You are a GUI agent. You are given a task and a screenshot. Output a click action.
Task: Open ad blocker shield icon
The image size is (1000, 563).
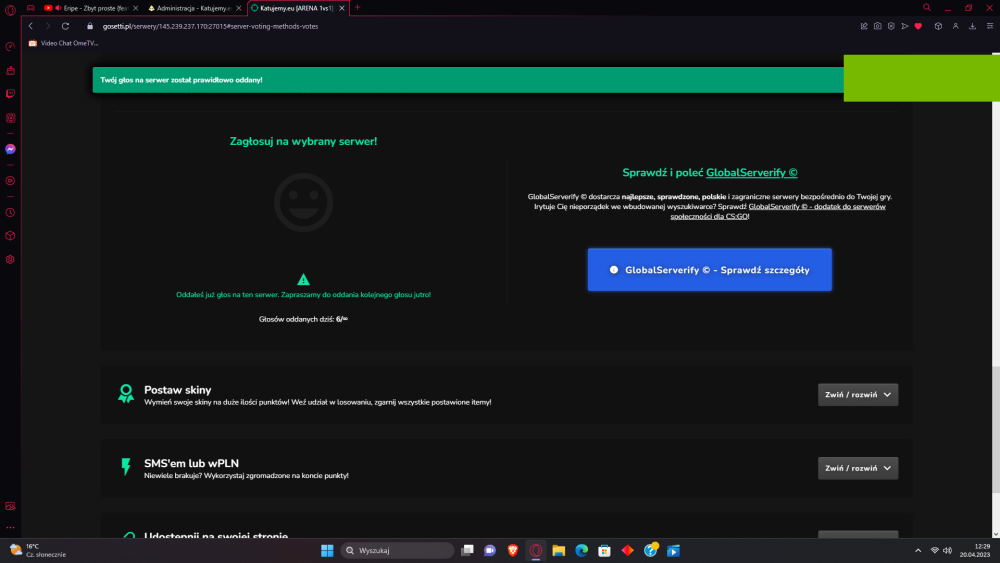891,26
